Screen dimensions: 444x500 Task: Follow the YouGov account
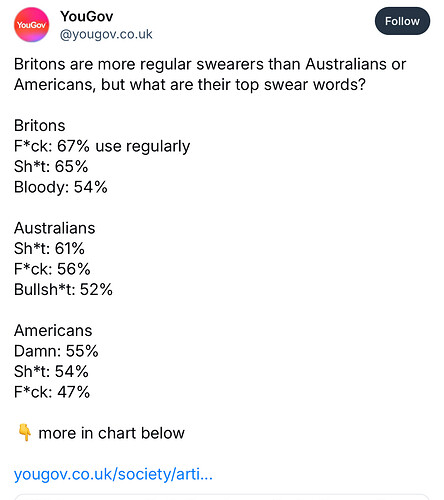click(402, 21)
